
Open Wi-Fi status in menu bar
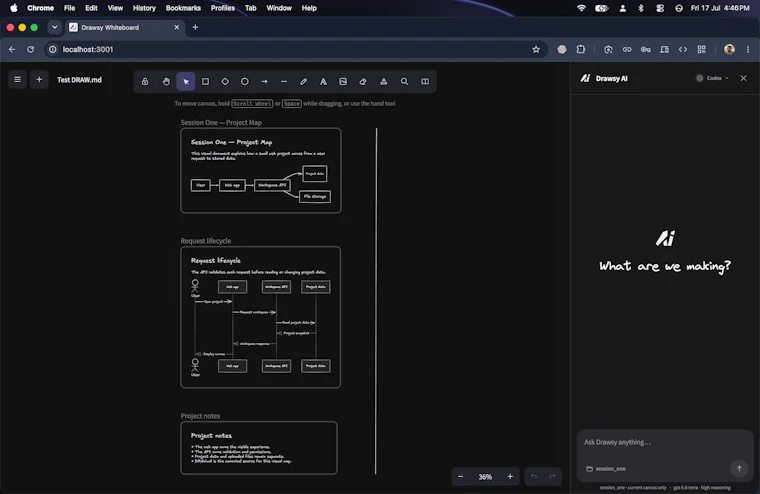(x=581, y=8)
